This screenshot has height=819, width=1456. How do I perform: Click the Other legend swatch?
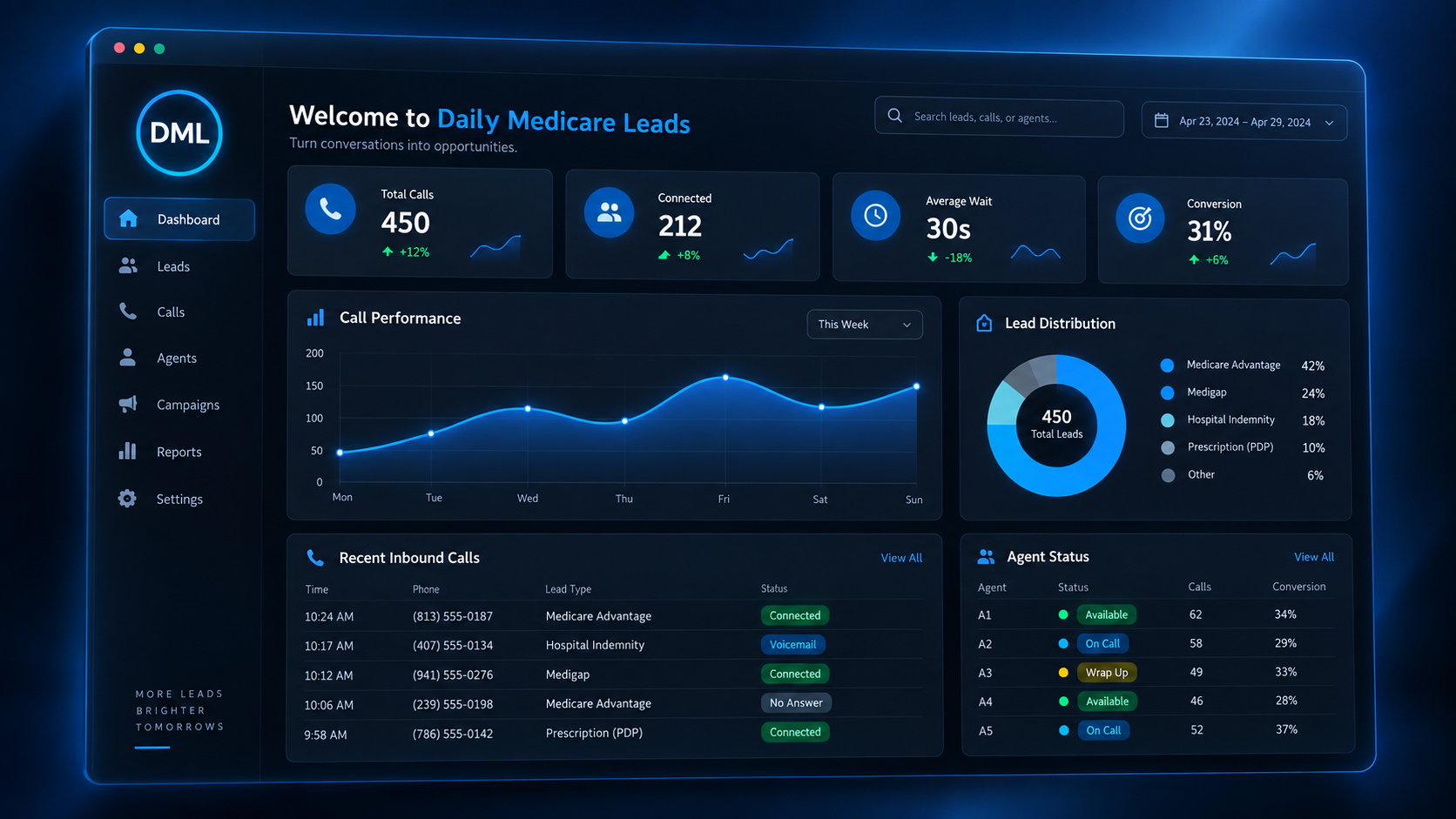tap(1169, 475)
